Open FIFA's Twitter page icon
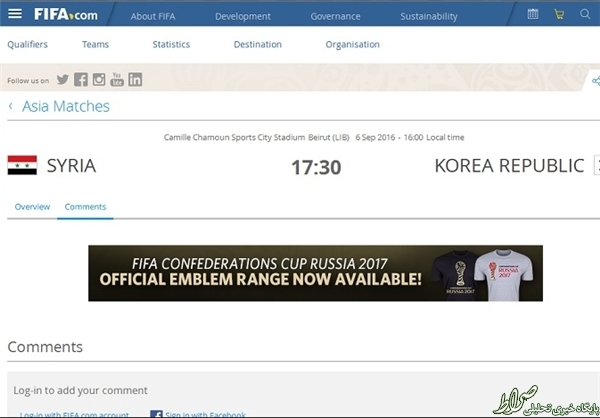 tap(63, 80)
